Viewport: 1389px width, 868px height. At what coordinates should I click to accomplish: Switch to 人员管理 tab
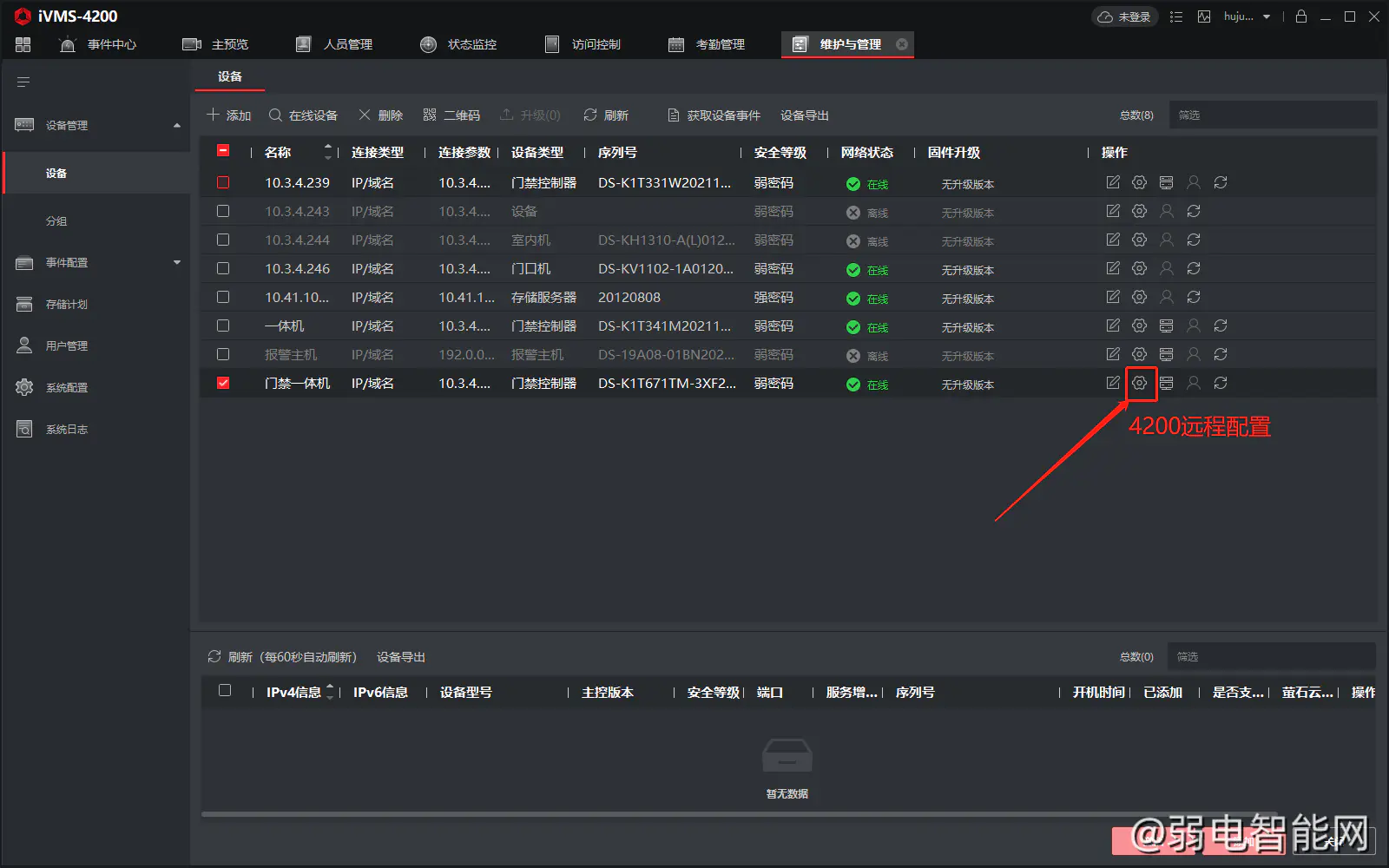tap(334, 44)
